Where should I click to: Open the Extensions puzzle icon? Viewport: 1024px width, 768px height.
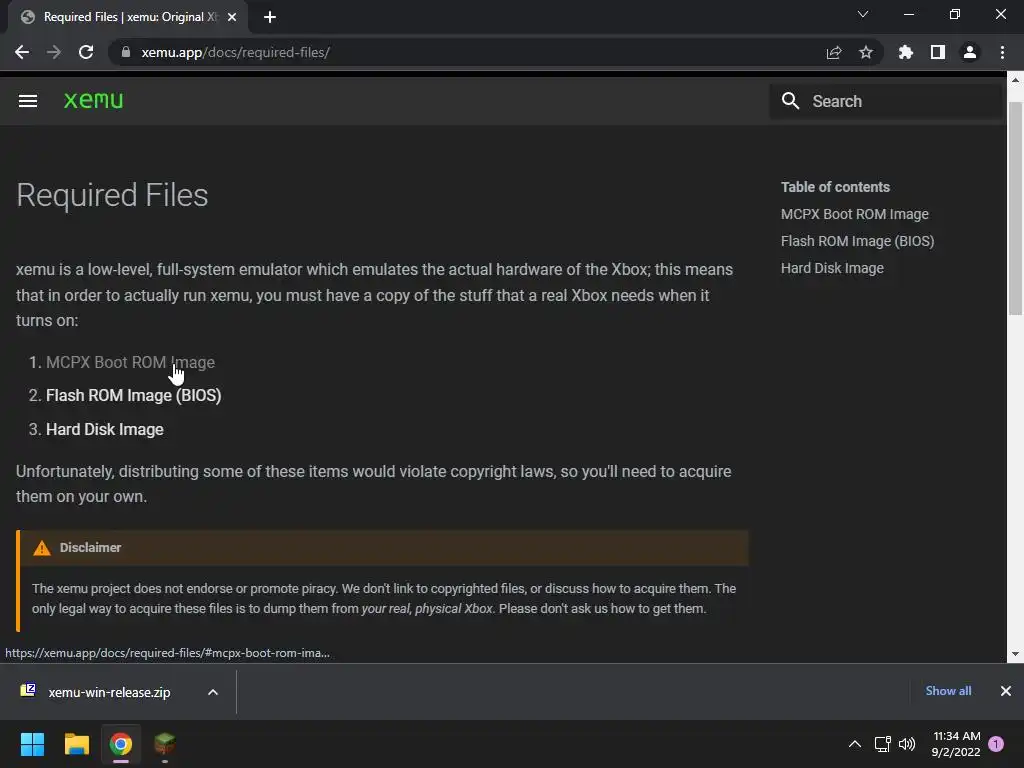[x=905, y=52]
